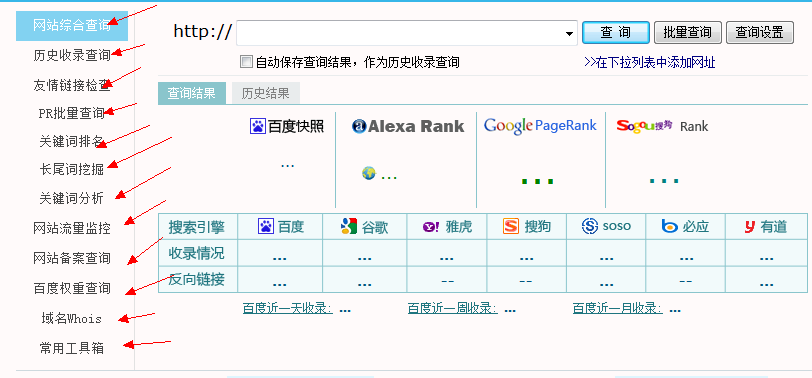Click the Google PageRank logo

click(540, 126)
